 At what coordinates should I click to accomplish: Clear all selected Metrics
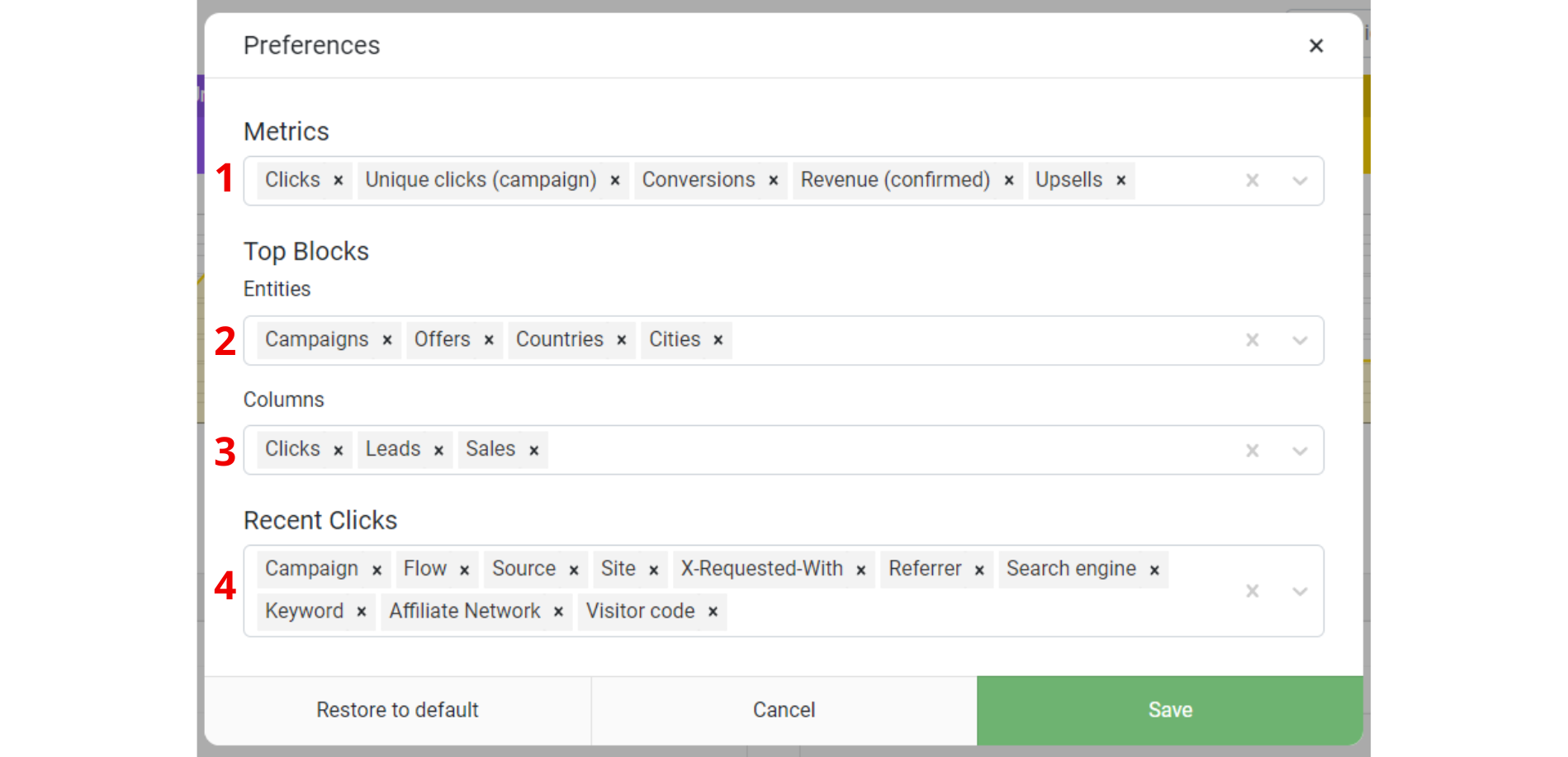(x=1253, y=181)
